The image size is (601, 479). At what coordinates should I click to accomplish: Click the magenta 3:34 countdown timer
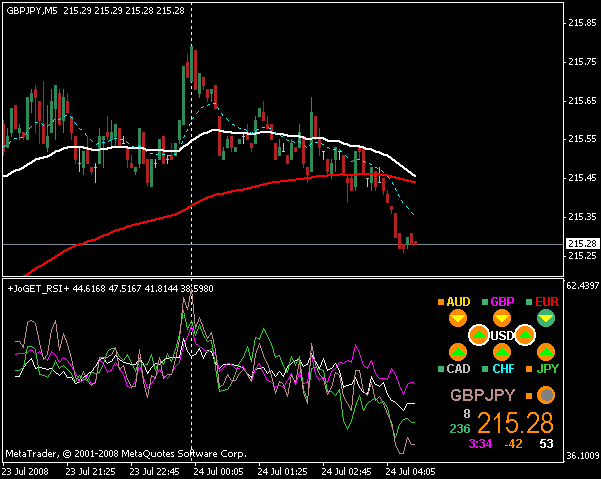[480, 444]
